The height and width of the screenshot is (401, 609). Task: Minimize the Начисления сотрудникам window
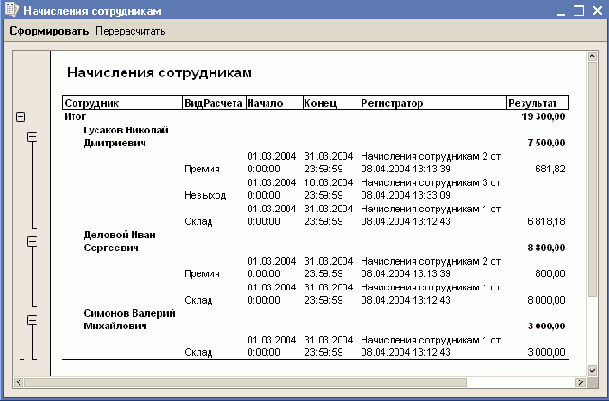(561, 11)
